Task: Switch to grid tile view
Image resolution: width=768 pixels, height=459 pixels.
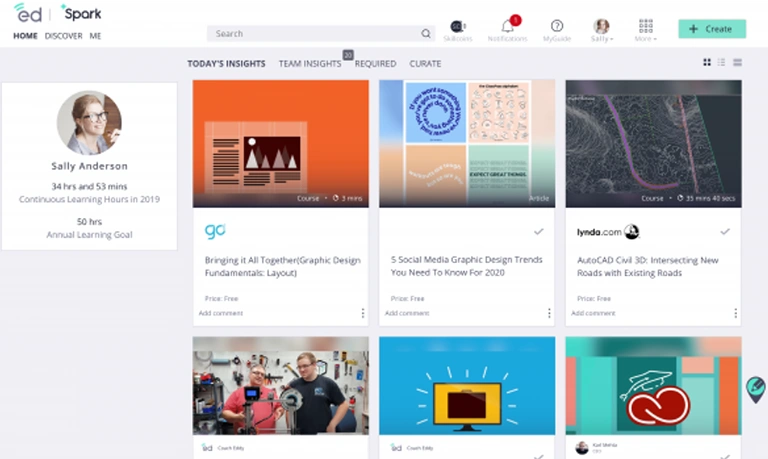Action: [707, 62]
